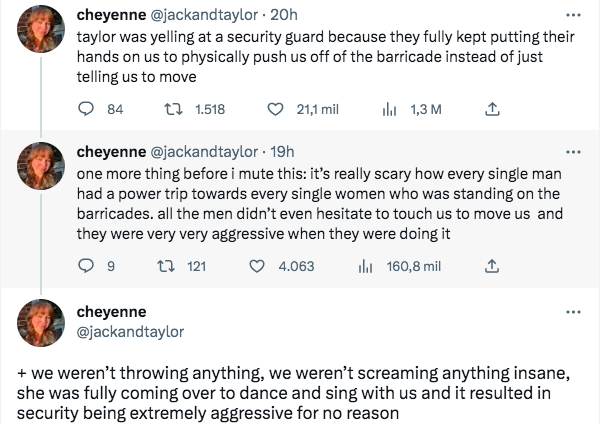601x425 pixels.
Task: Reply to the security guard tweet
Action: (85, 110)
